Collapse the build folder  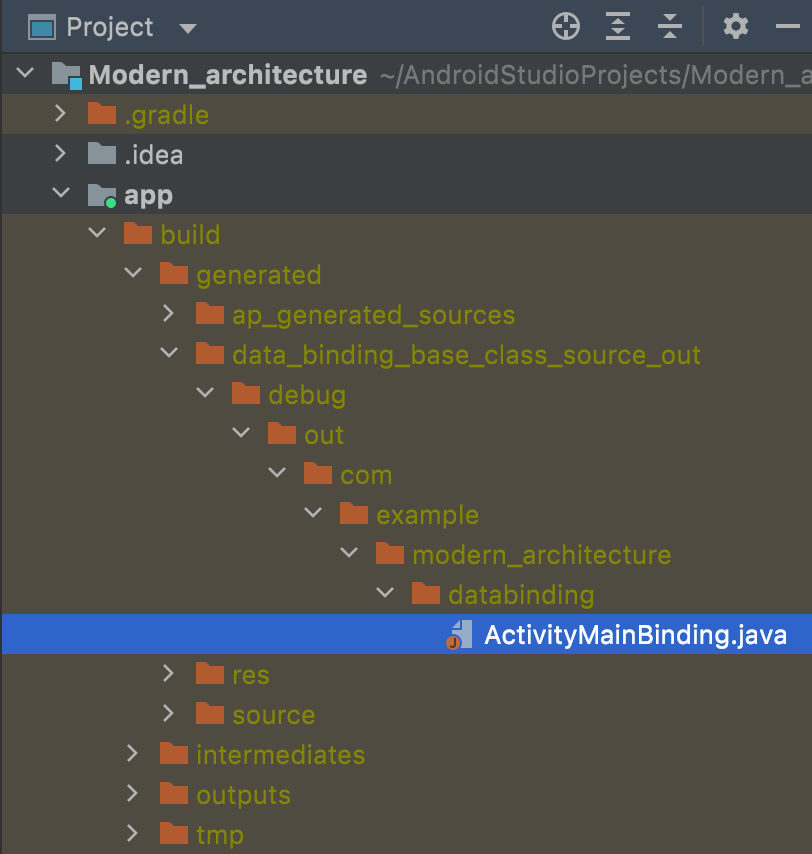pyautogui.click(x=97, y=233)
